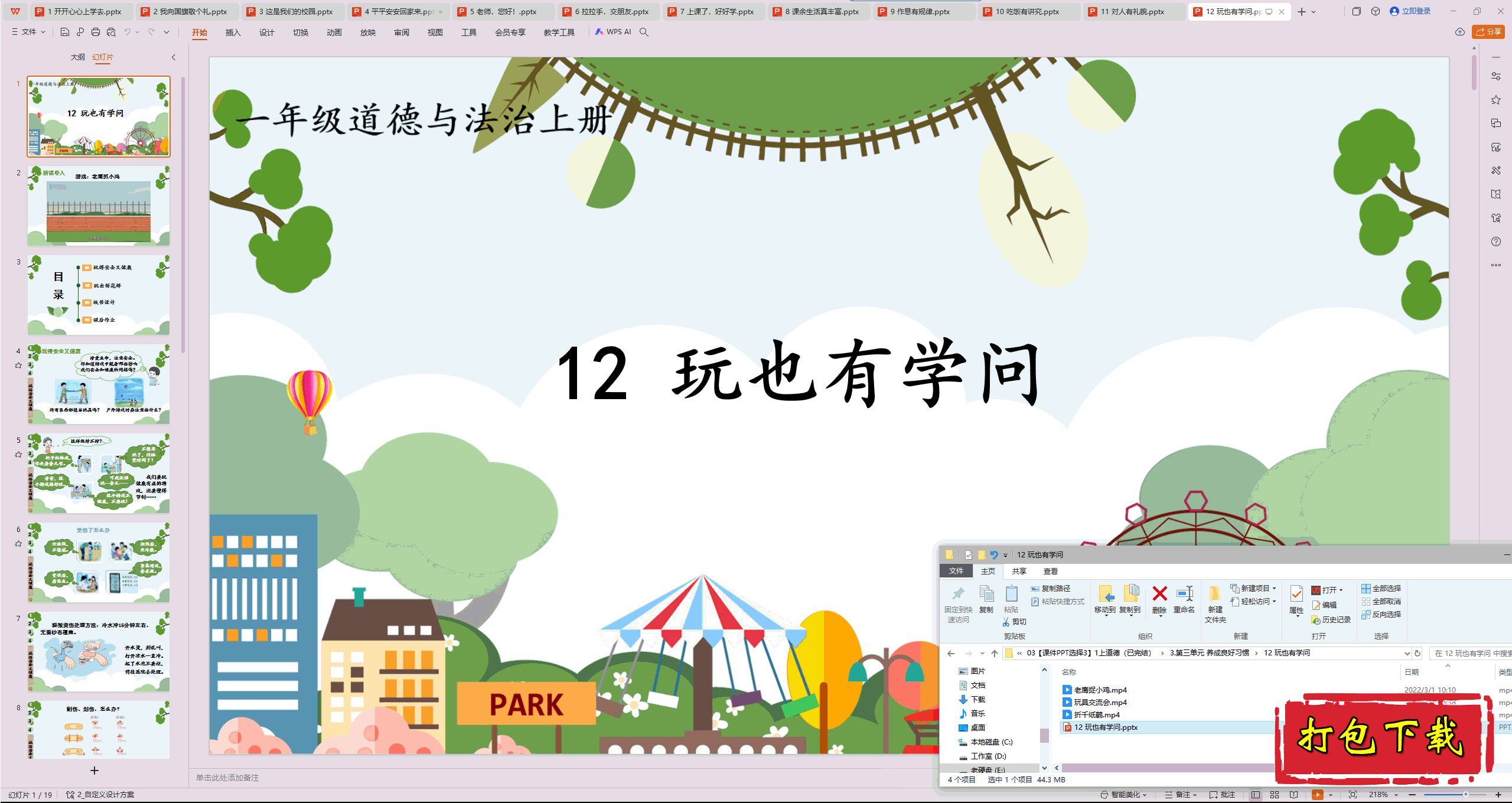This screenshot has width=1512, height=803.
Task: Expand Easy Access (轻松访问) dropdown in Explorer
Action: 1253,602
